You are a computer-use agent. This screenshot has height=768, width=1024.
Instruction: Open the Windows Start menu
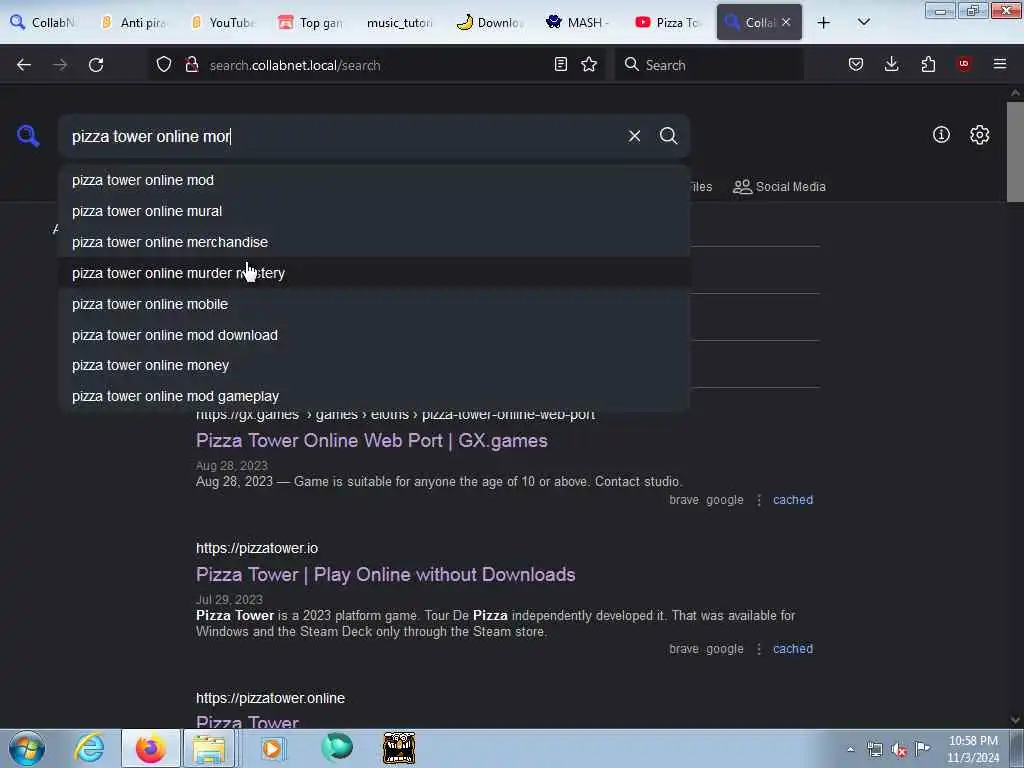(x=27, y=748)
